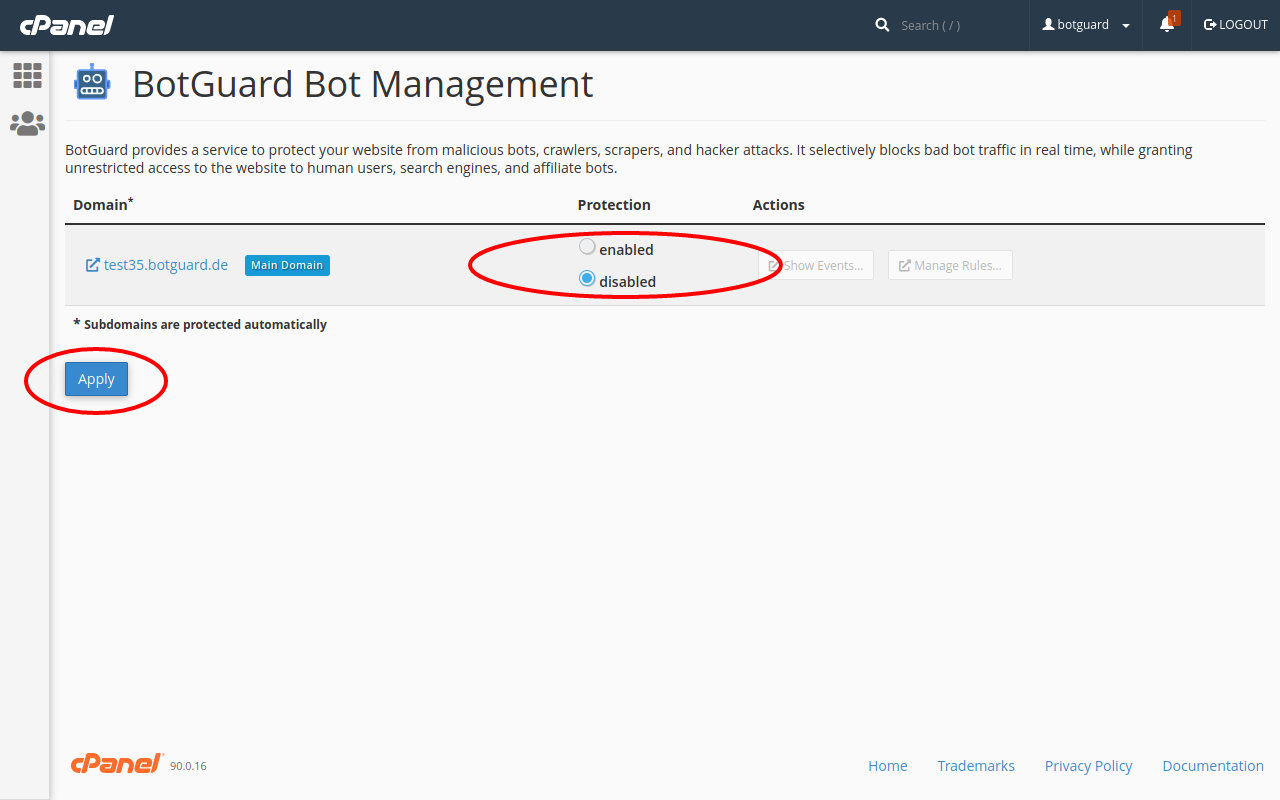The height and width of the screenshot is (800, 1280).
Task: Click the Domain column header
Action: coord(103,204)
